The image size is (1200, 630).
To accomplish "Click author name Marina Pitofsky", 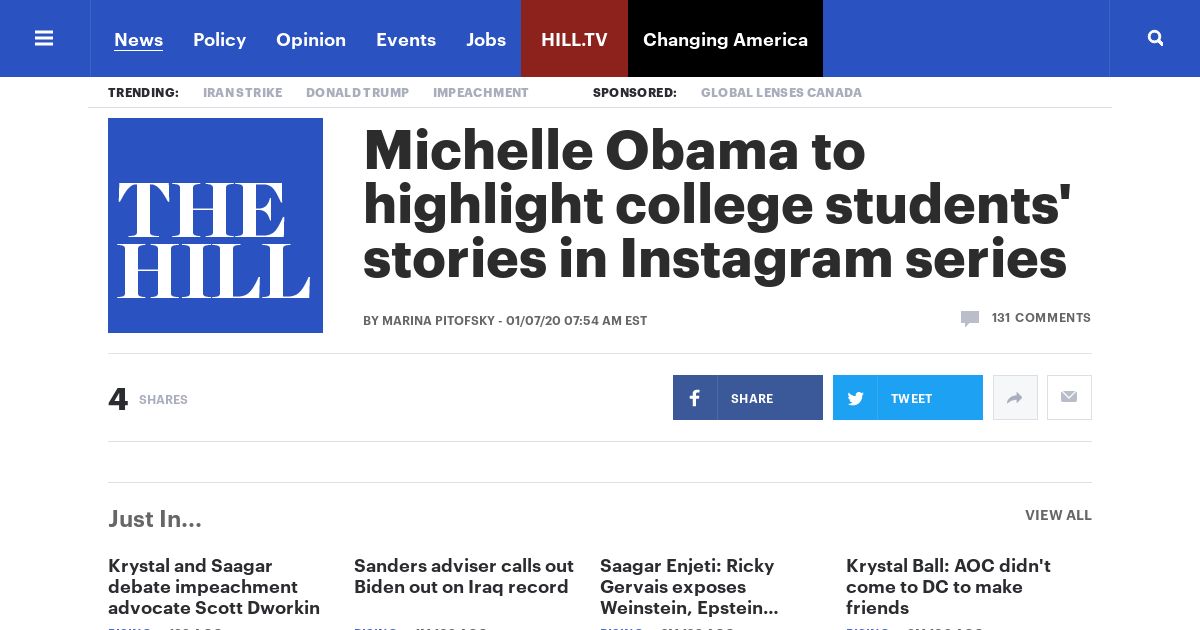I will point(438,321).
